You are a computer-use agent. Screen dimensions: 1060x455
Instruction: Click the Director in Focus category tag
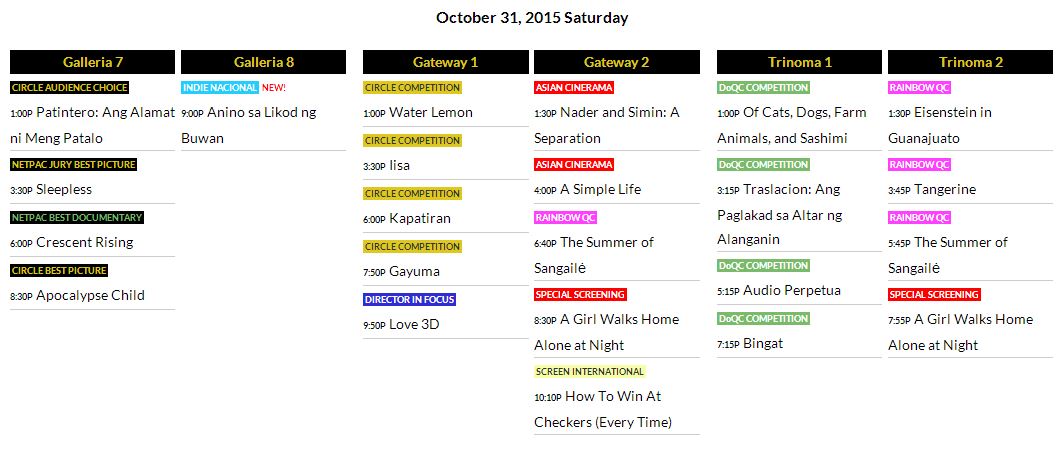point(410,299)
